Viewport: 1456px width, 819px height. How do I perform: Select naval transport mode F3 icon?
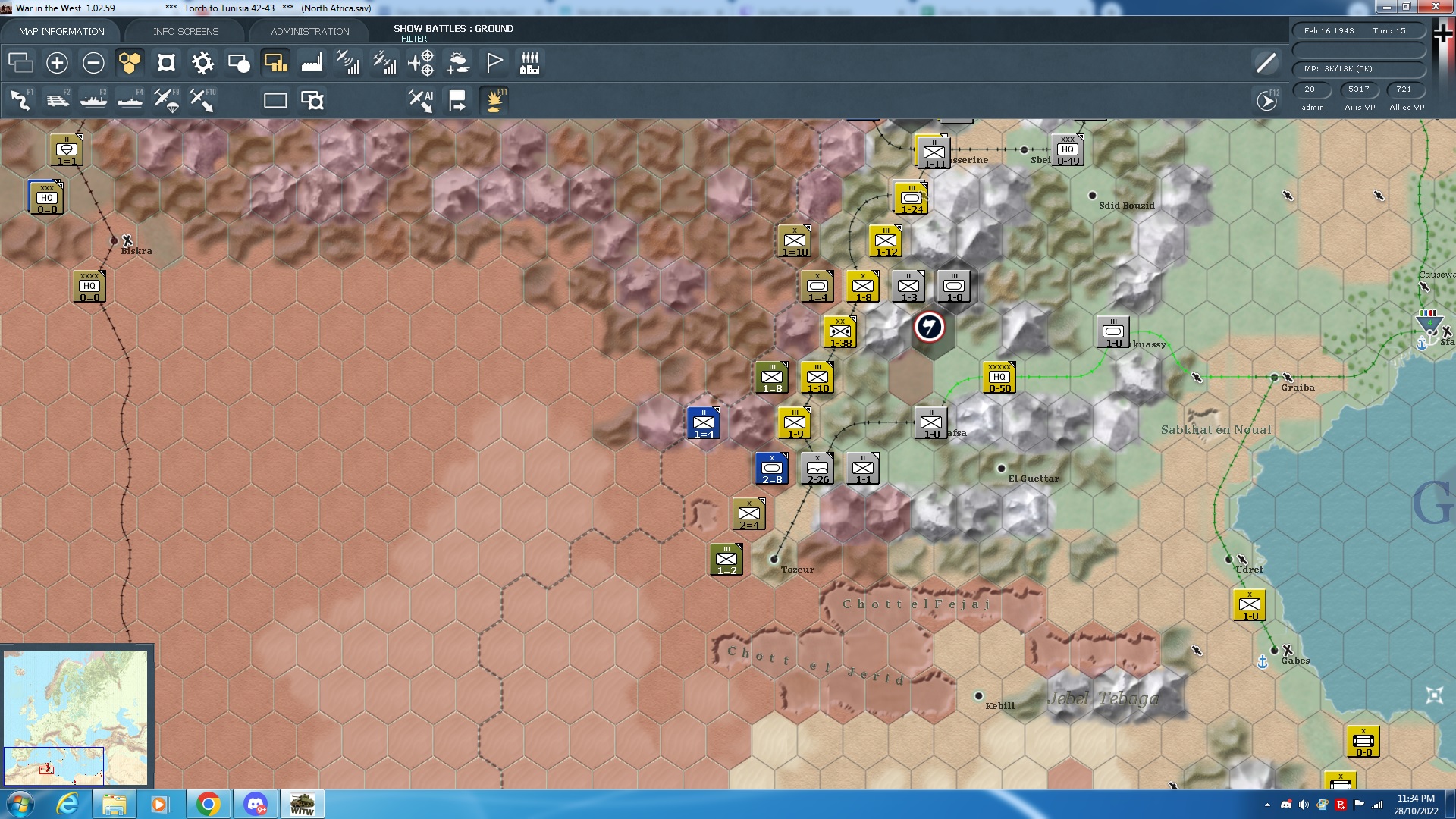(x=93, y=100)
